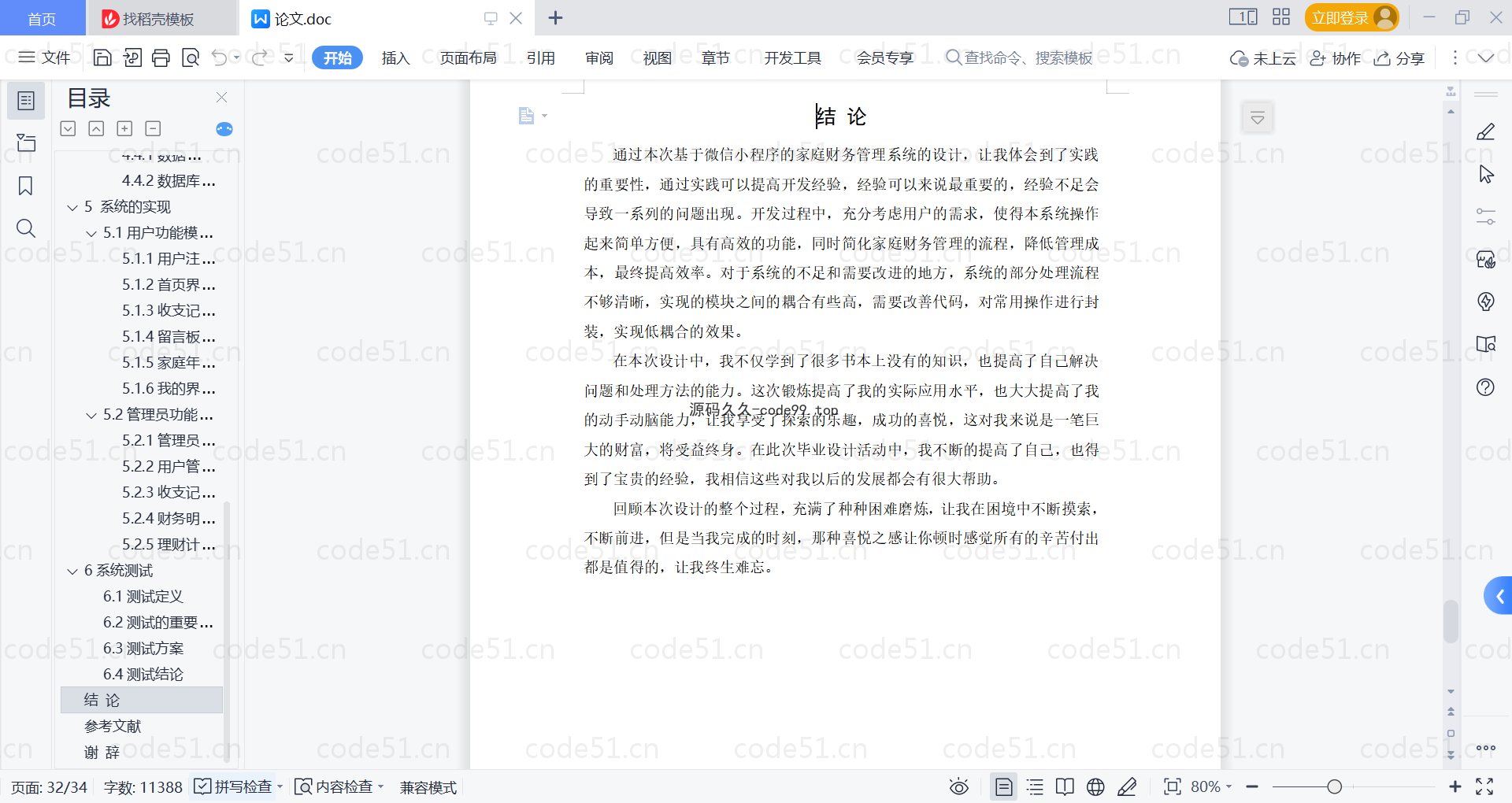Switch to the 页面布局 ribbon tab
The image size is (1512, 803).
pos(468,57)
